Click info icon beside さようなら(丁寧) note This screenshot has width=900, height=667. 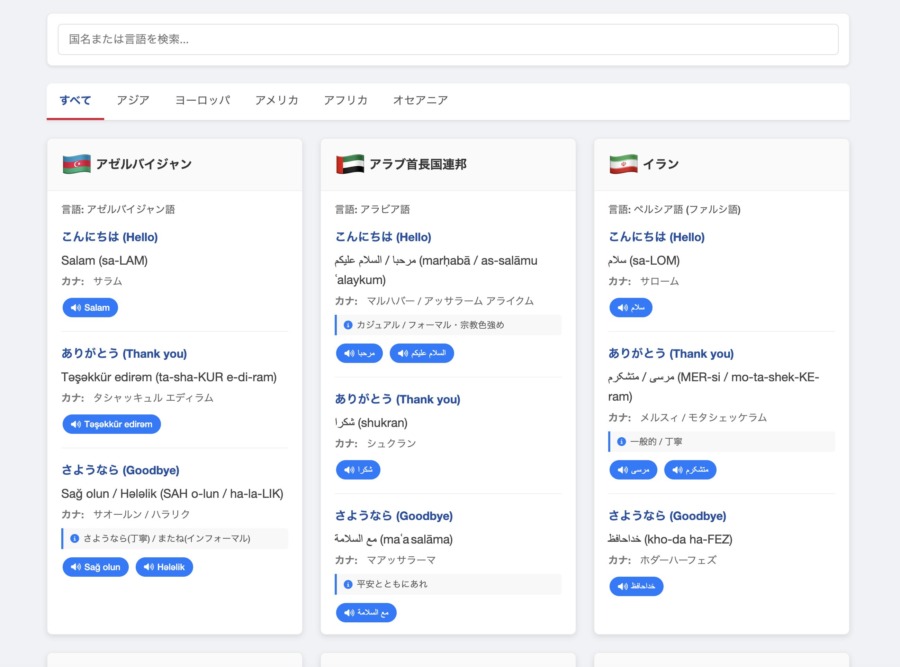point(75,538)
